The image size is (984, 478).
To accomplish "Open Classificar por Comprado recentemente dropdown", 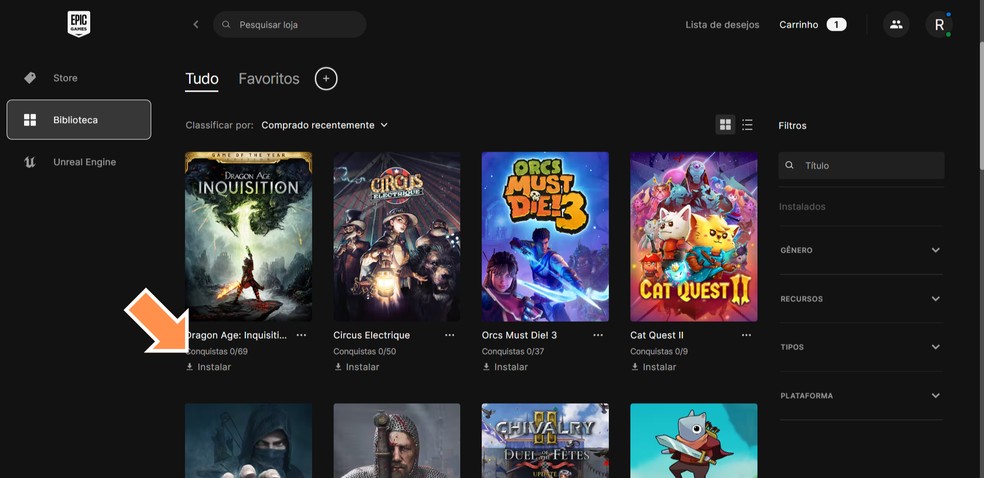I will [324, 125].
